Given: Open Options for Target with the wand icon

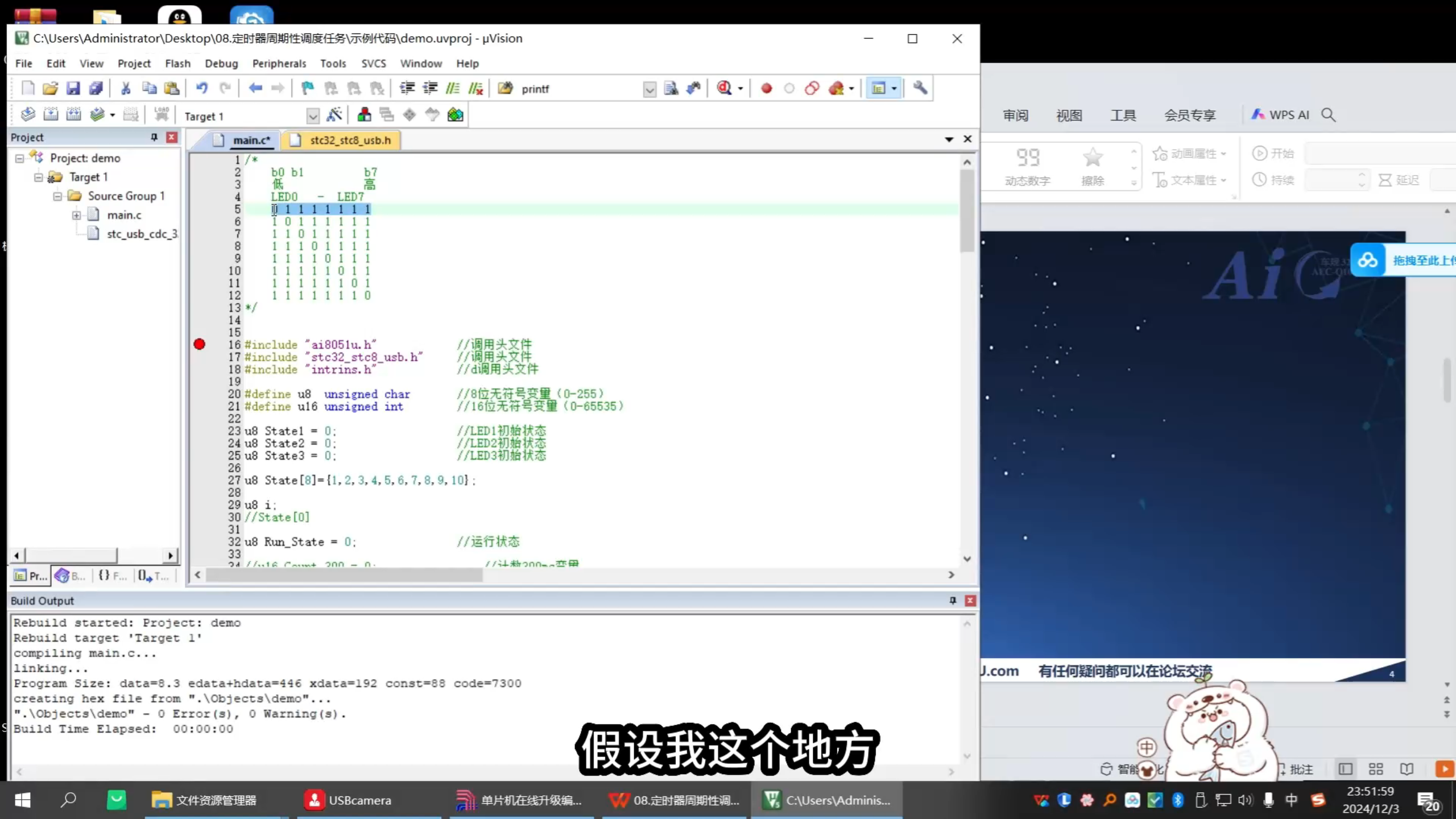Looking at the screenshot, I should coord(334,114).
